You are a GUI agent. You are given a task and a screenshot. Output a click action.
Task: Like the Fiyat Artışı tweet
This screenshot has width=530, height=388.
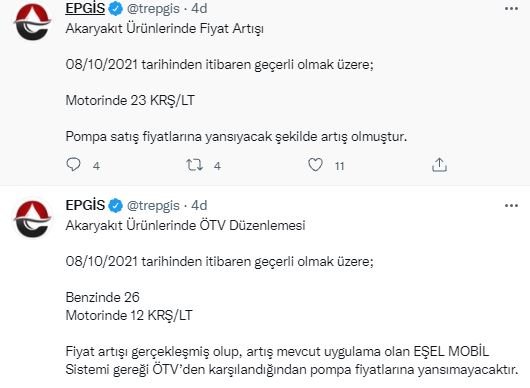coord(315,165)
